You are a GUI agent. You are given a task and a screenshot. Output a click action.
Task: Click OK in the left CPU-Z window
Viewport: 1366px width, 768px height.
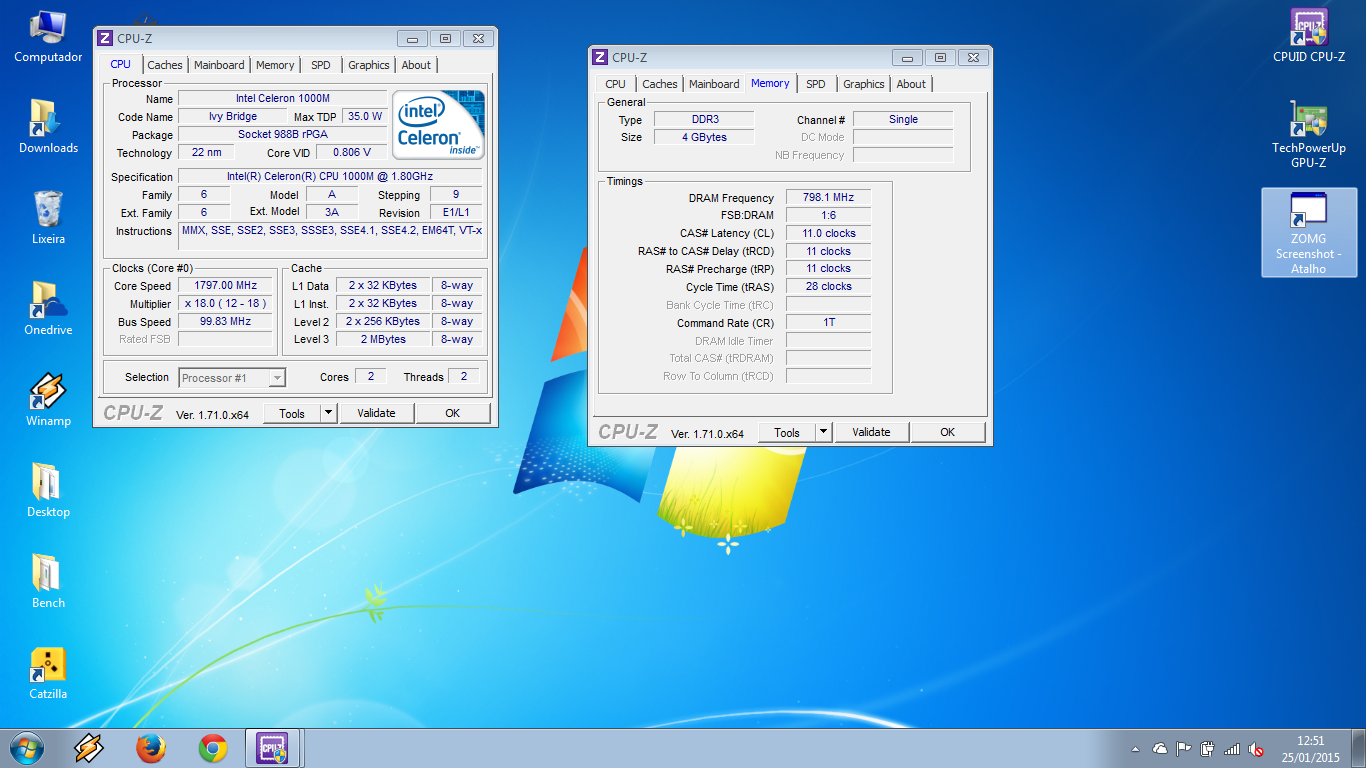point(453,413)
